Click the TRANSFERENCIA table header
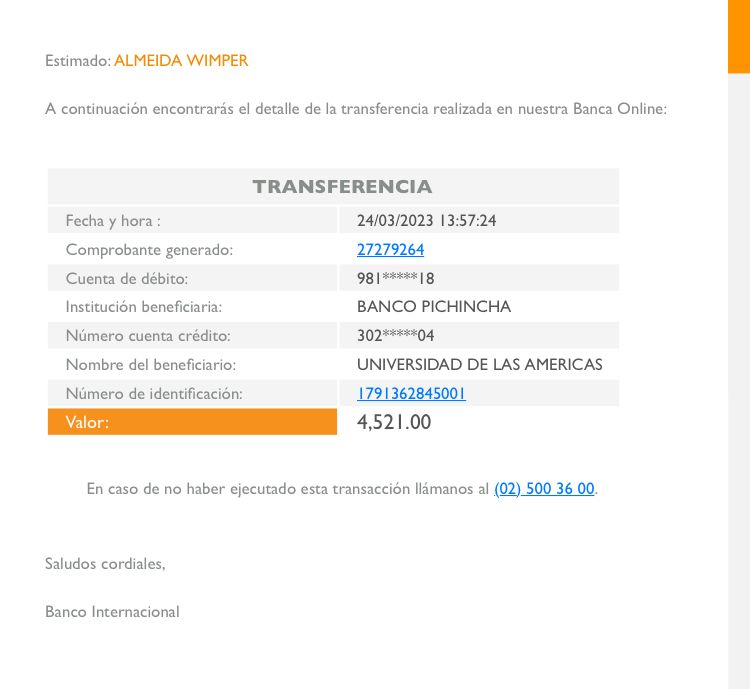 342,187
